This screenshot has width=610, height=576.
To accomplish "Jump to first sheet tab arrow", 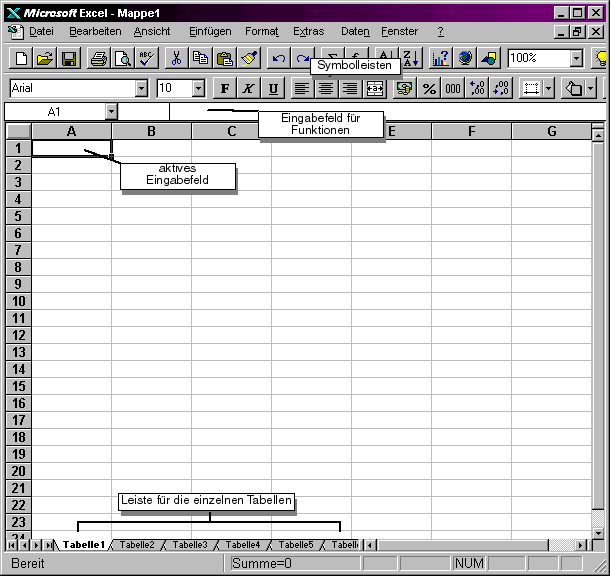I will [12, 545].
